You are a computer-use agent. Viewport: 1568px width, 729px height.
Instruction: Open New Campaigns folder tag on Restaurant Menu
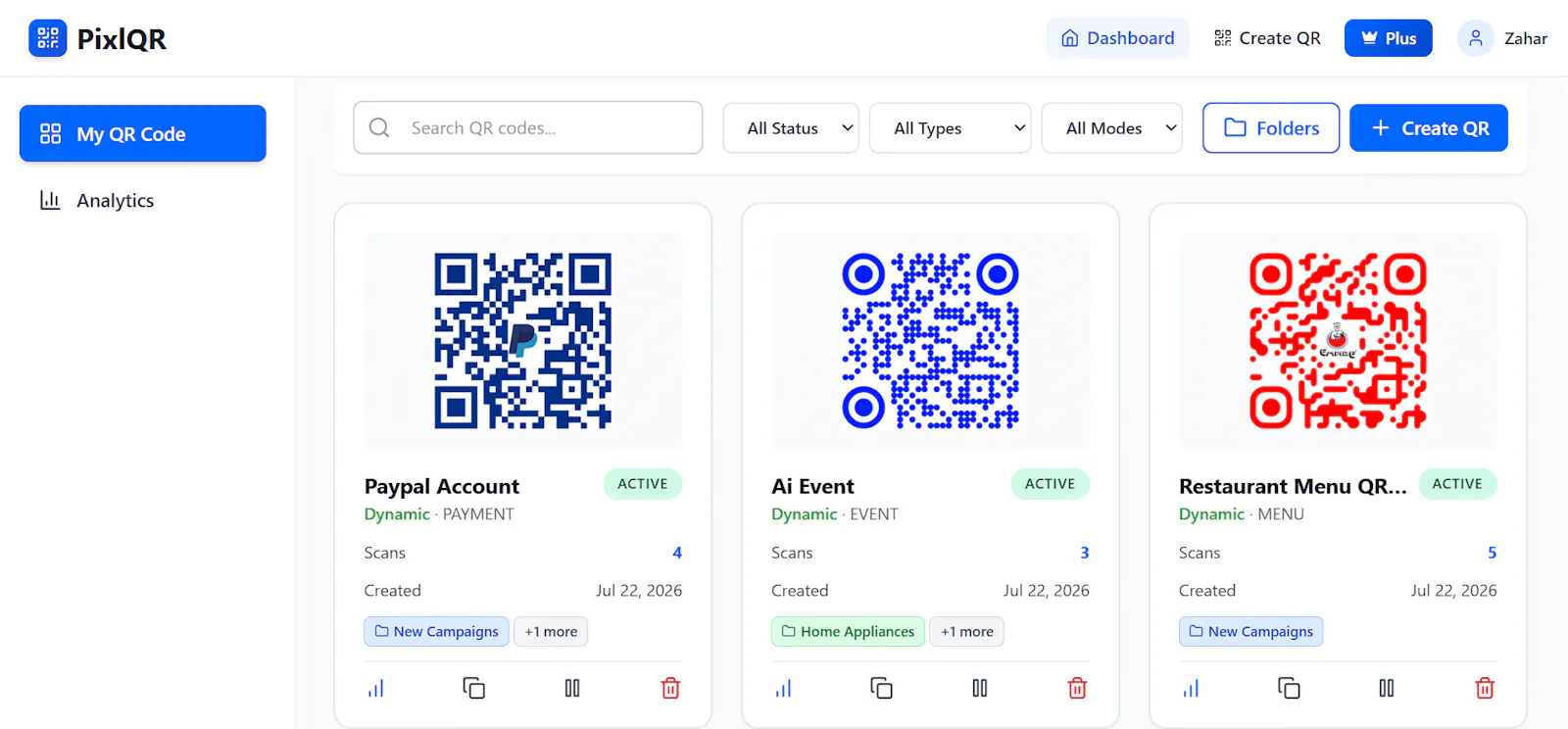pos(1250,632)
